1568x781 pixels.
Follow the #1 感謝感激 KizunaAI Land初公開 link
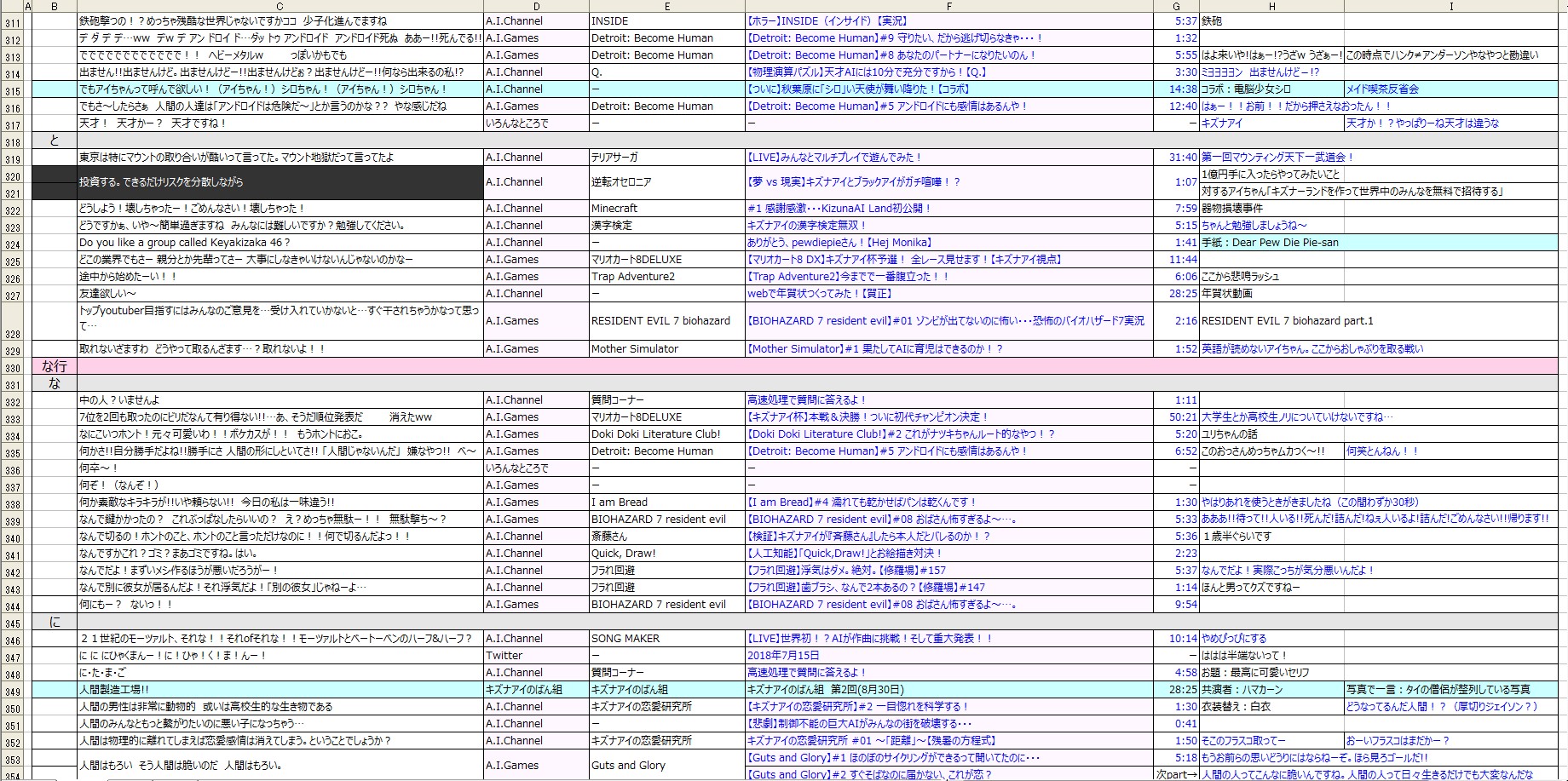point(839,208)
